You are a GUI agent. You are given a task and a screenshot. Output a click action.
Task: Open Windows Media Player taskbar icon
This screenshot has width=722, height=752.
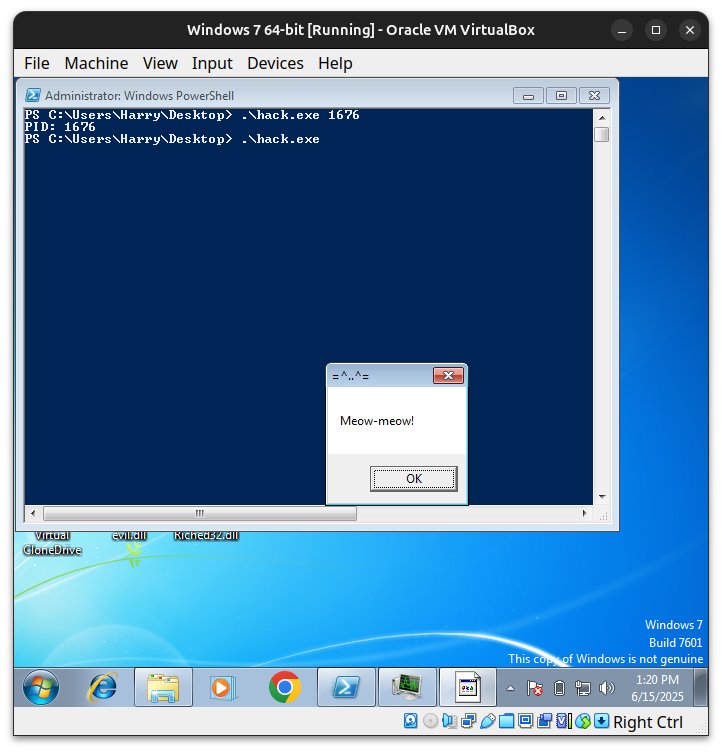pos(223,687)
